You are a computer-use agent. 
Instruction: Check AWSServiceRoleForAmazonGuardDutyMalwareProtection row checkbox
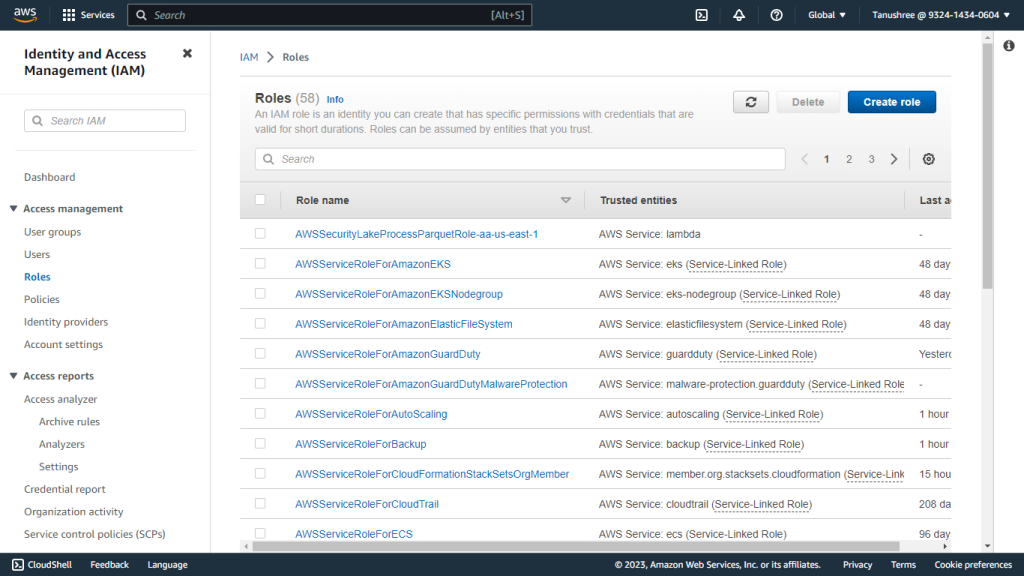click(x=260, y=383)
